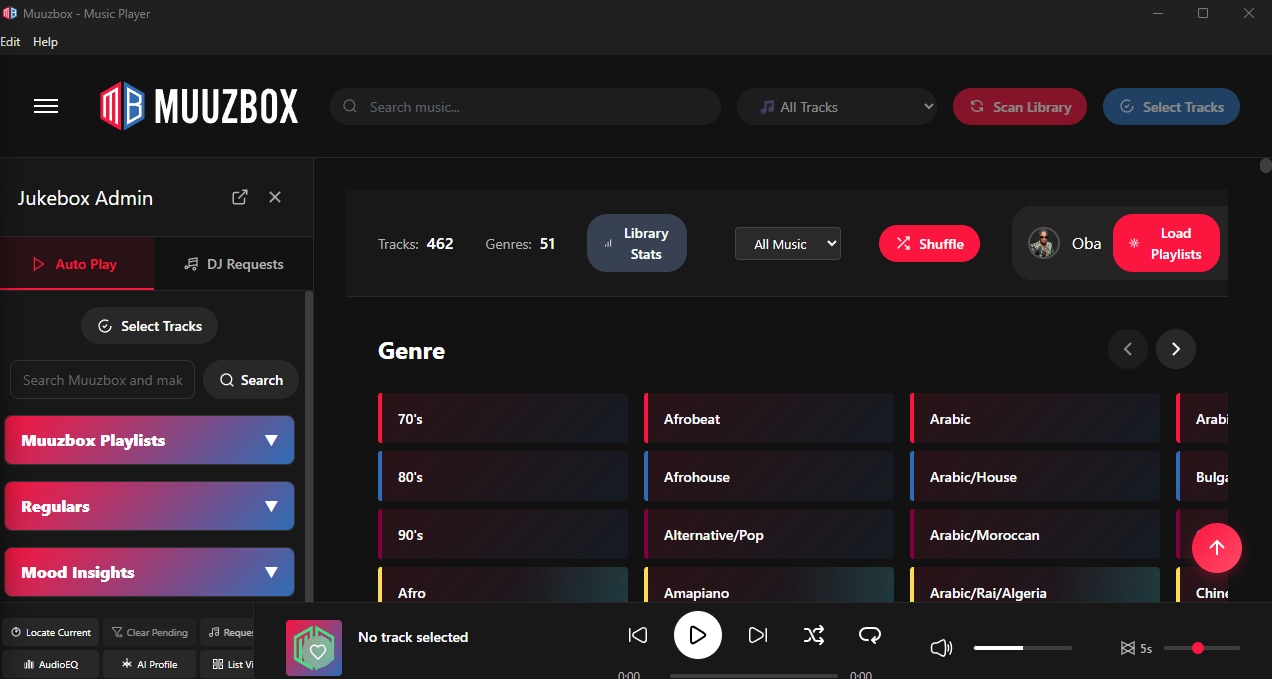The image size is (1272, 679).
Task: Click Select Tracks in Jukebox Admin panel
Action: [x=149, y=326]
